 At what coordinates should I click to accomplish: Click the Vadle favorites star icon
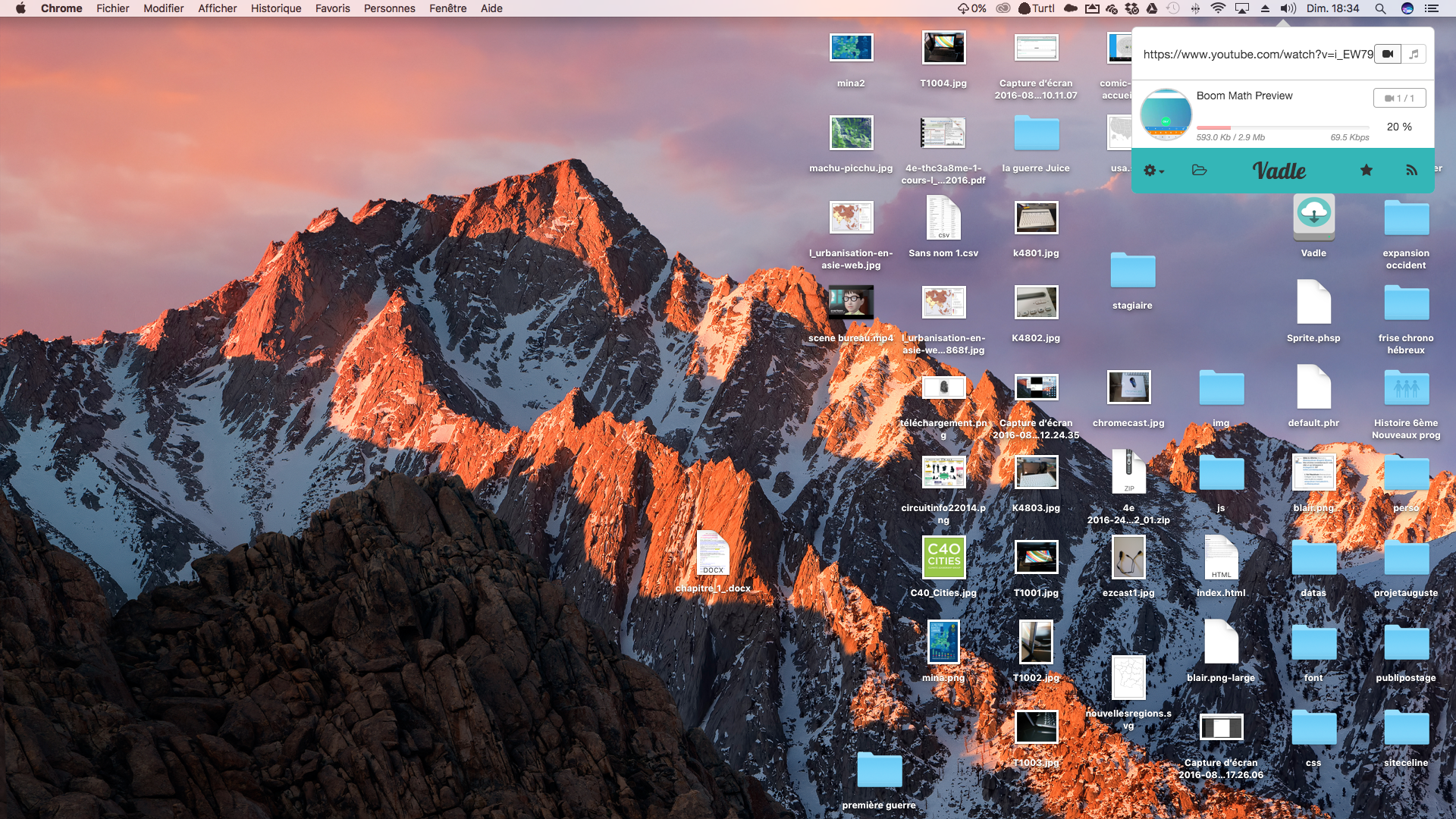pyautogui.click(x=1366, y=170)
